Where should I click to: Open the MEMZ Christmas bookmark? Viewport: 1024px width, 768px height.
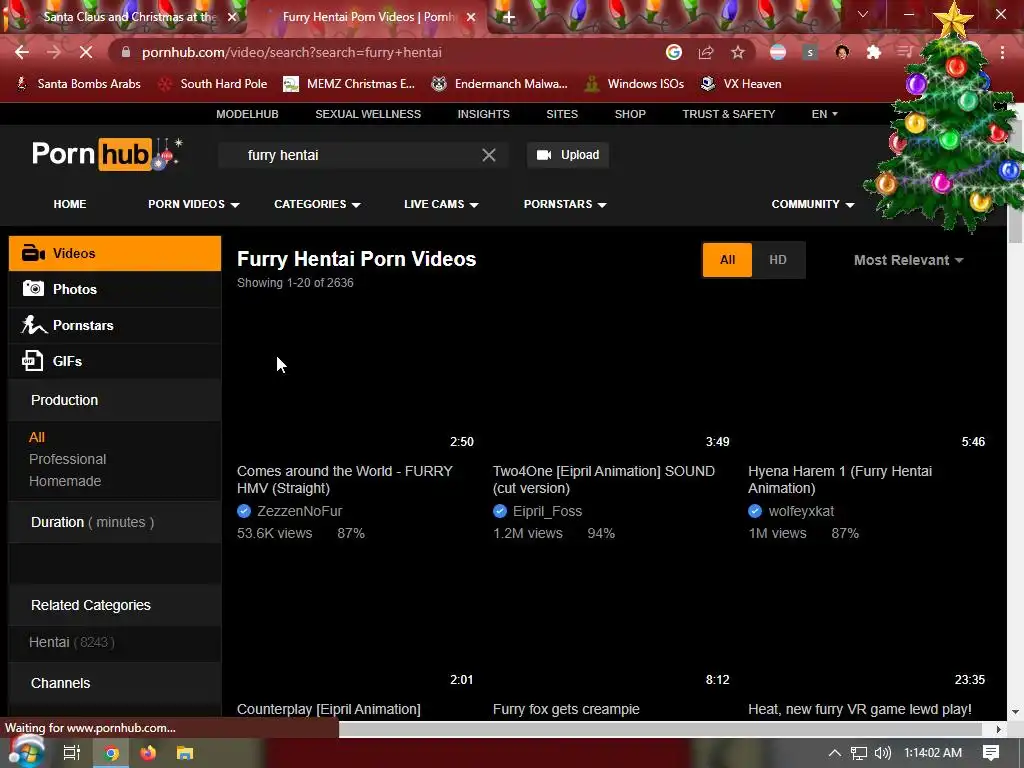point(349,84)
